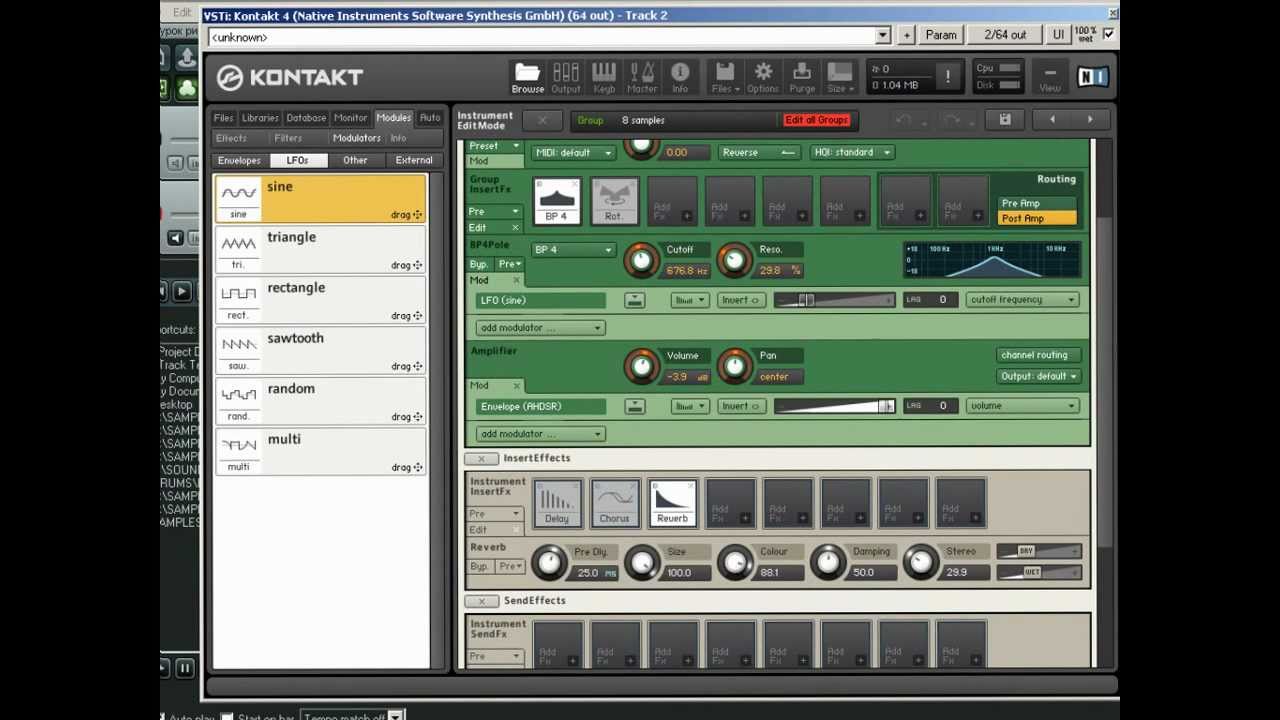Viewport: 1280px width, 720px height.
Task: Open the BP 4 filter type dropdown
Action: click(573, 250)
